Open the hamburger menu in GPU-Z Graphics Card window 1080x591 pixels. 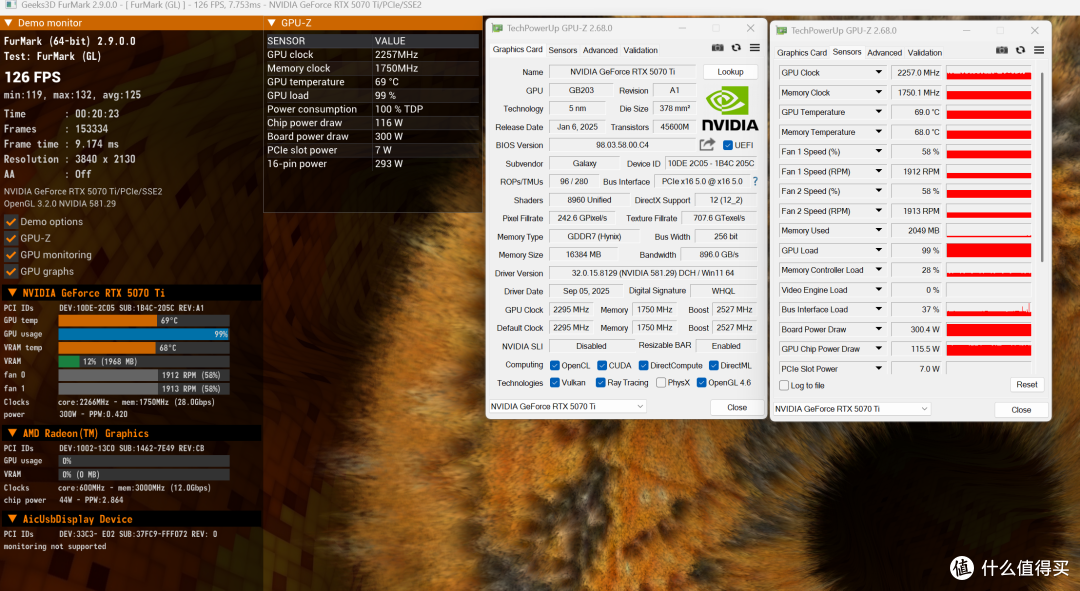coord(755,48)
